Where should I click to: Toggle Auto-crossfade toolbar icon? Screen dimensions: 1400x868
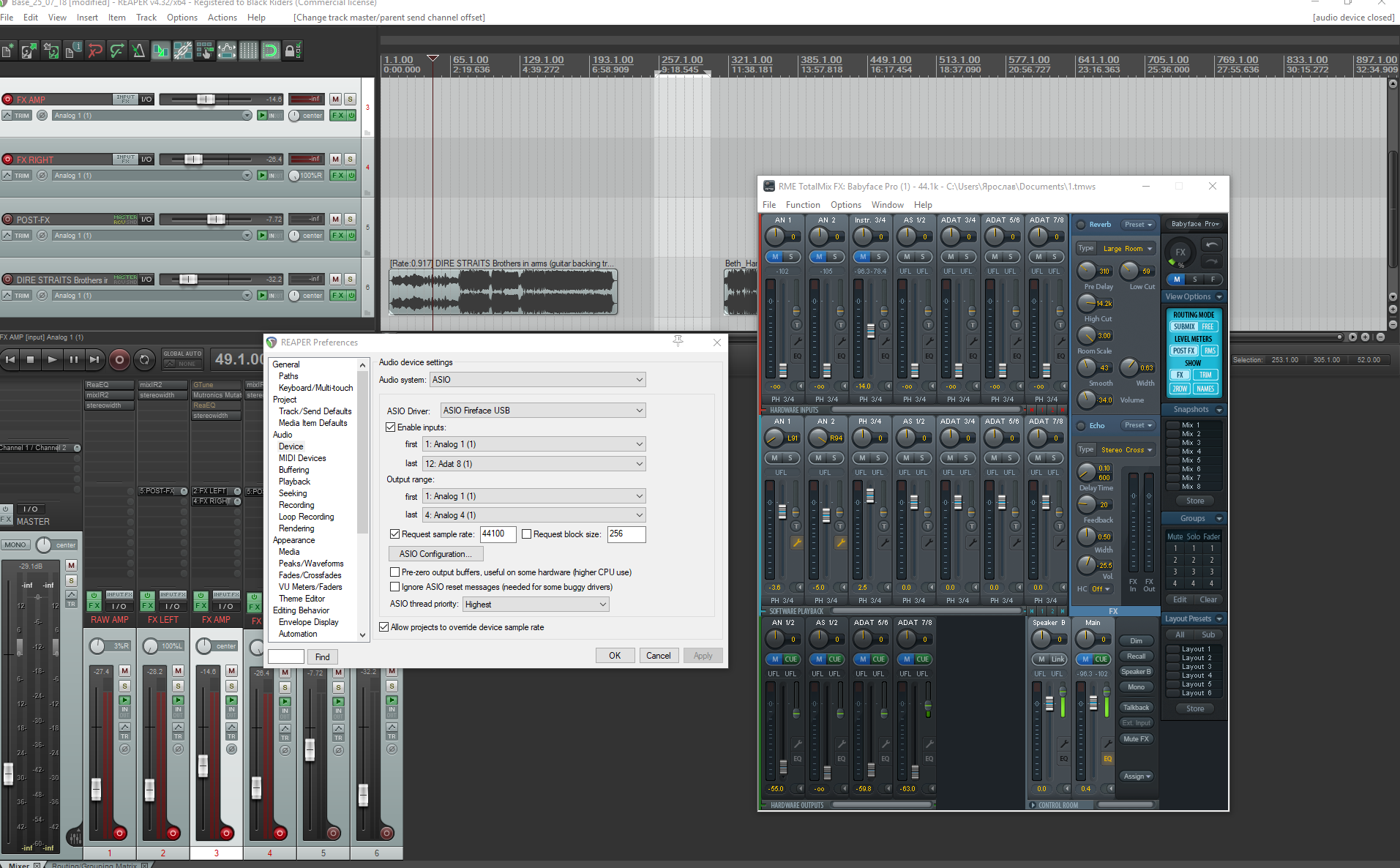click(161, 50)
